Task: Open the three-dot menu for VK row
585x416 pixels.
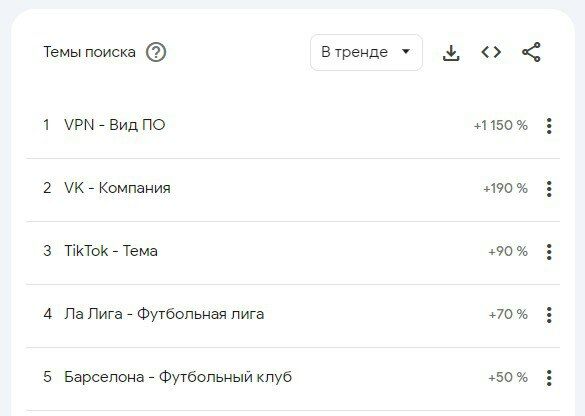Action: (x=549, y=189)
